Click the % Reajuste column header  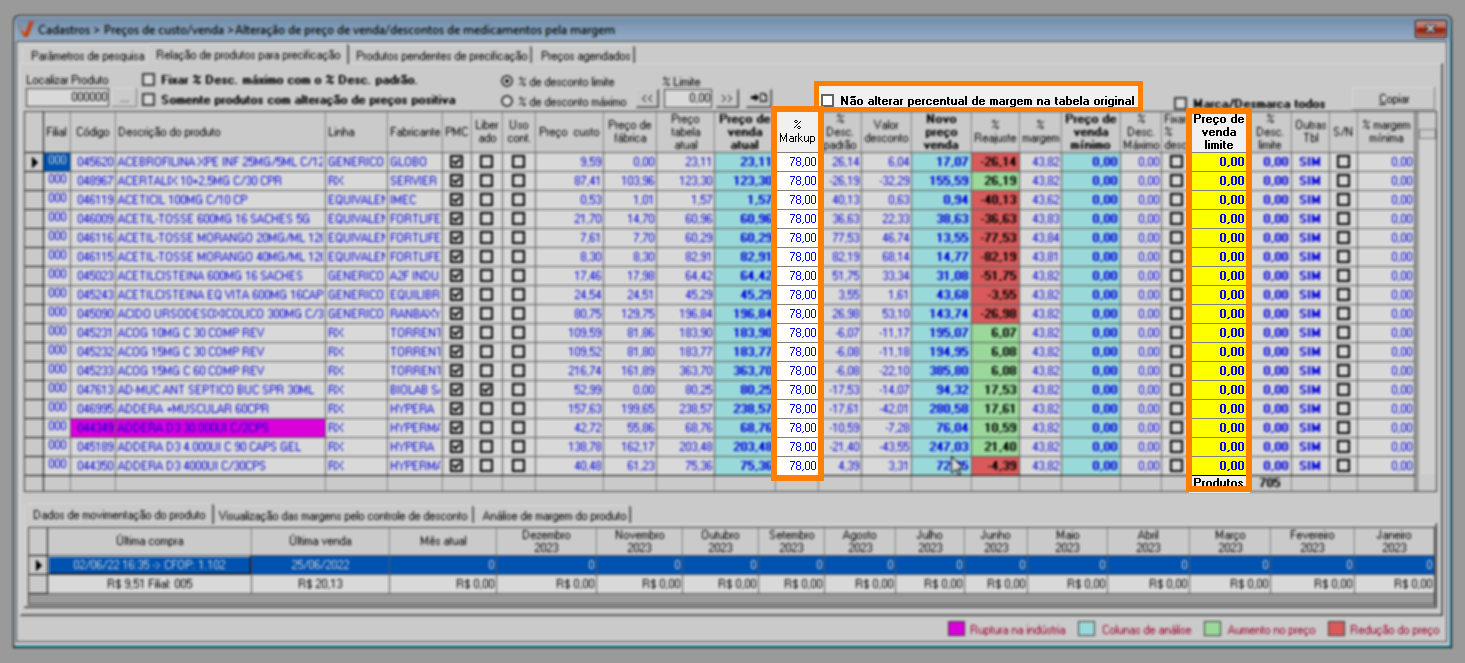[x=995, y=132]
